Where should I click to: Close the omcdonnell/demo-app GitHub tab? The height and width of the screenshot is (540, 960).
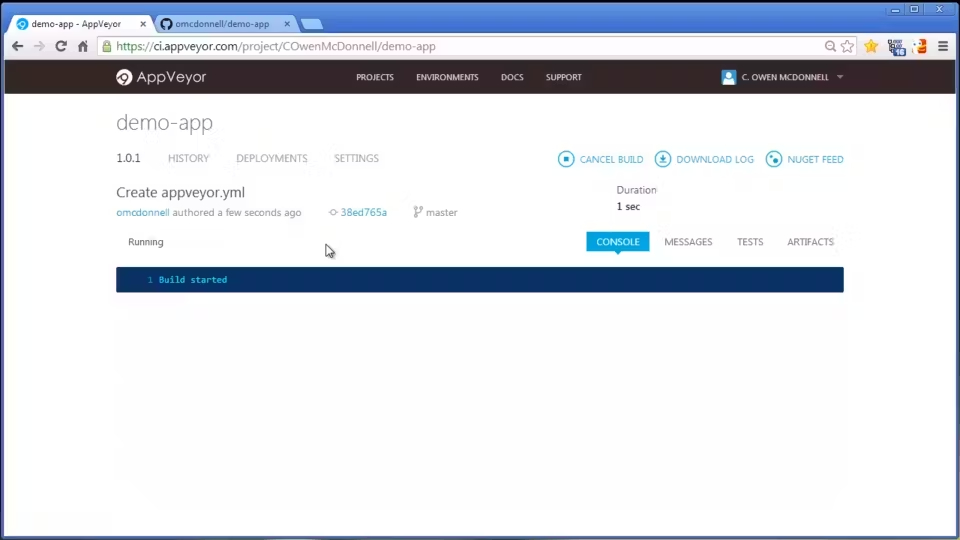pyautogui.click(x=287, y=24)
